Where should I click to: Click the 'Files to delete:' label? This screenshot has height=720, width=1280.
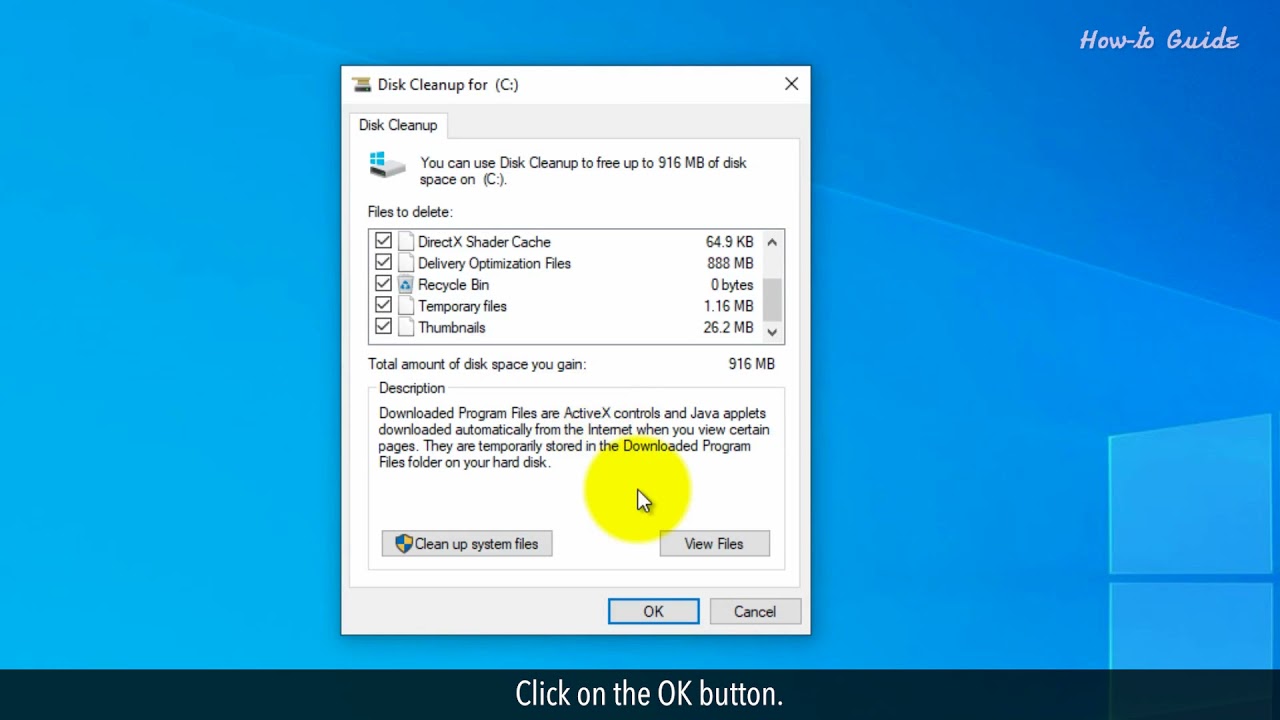tap(410, 212)
